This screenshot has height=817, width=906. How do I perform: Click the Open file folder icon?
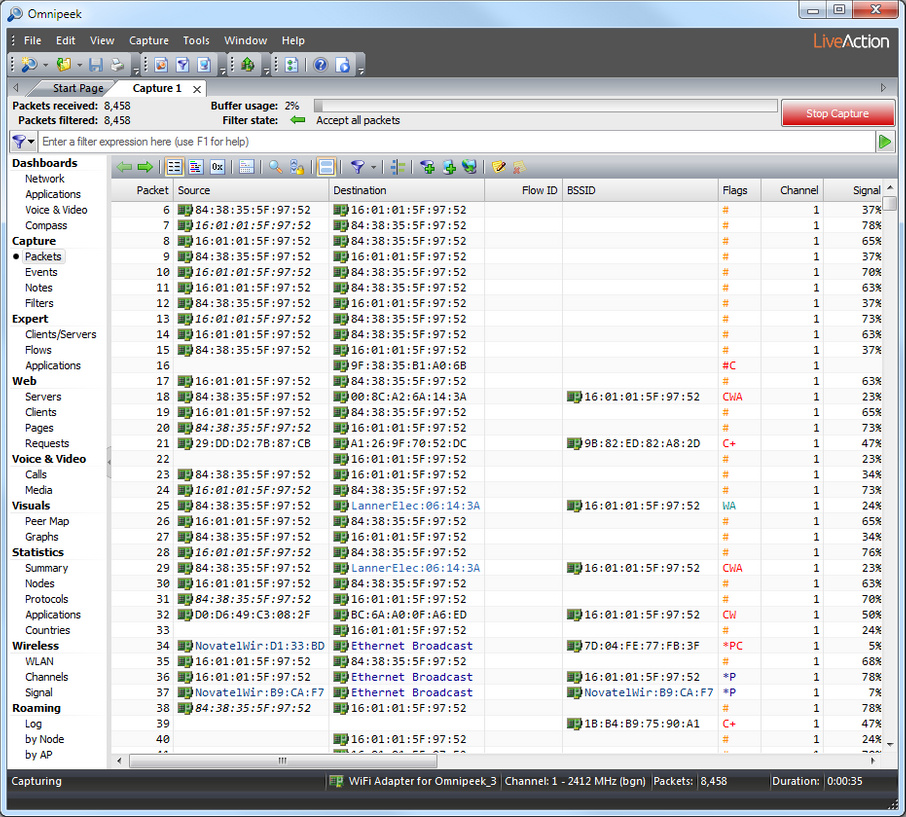(x=63, y=65)
